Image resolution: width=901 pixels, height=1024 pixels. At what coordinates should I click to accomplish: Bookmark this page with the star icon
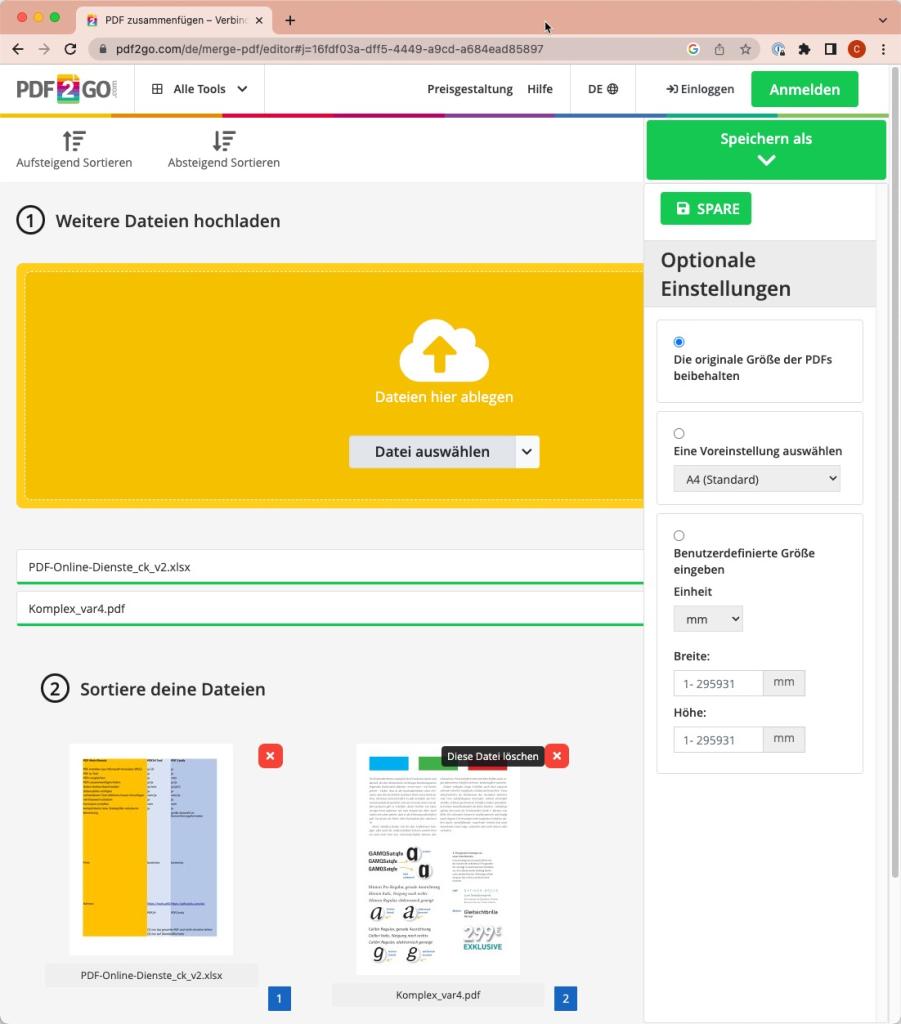[745, 49]
